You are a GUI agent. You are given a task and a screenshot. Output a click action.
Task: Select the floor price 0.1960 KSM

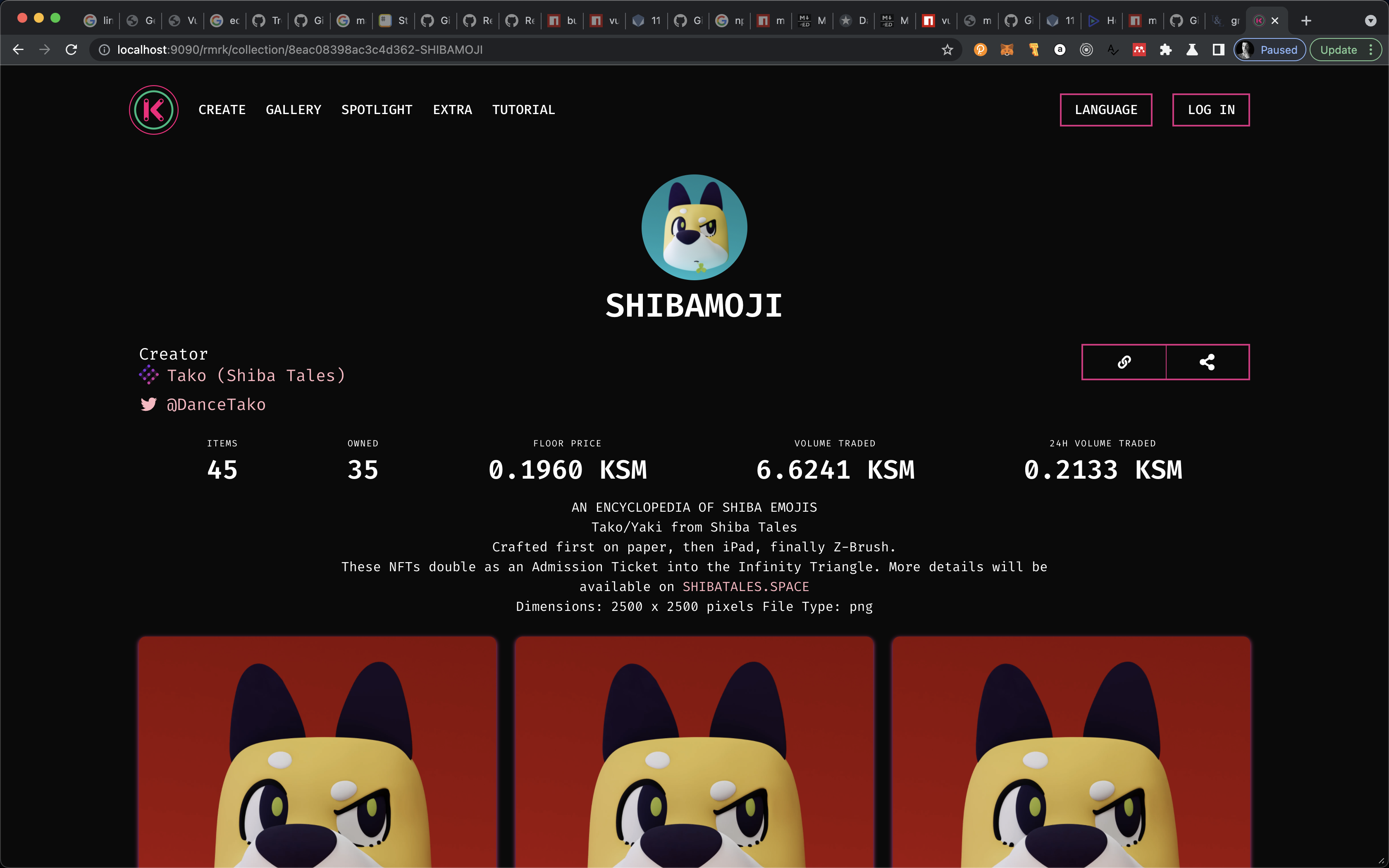567,470
